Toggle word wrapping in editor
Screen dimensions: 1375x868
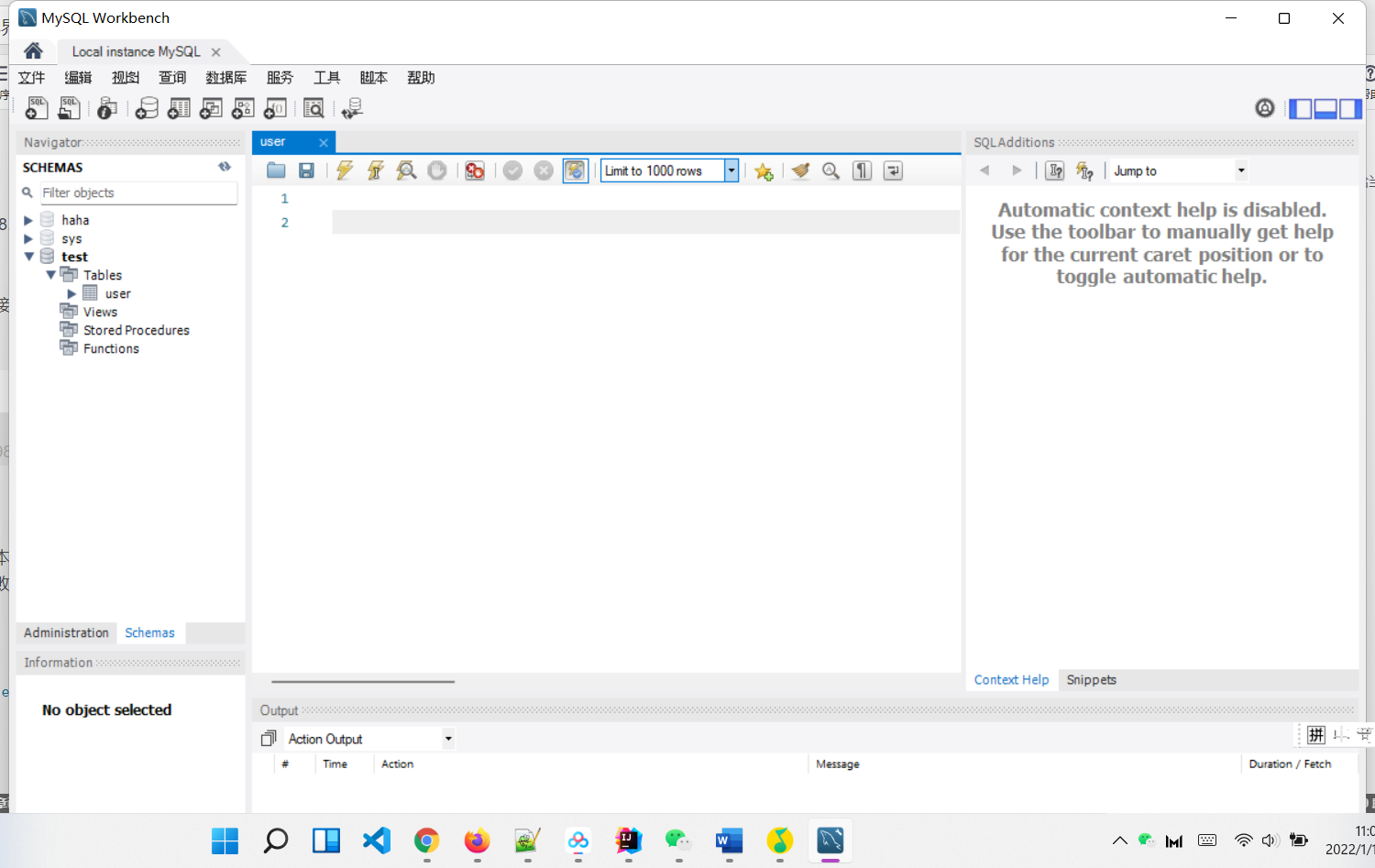tap(893, 170)
